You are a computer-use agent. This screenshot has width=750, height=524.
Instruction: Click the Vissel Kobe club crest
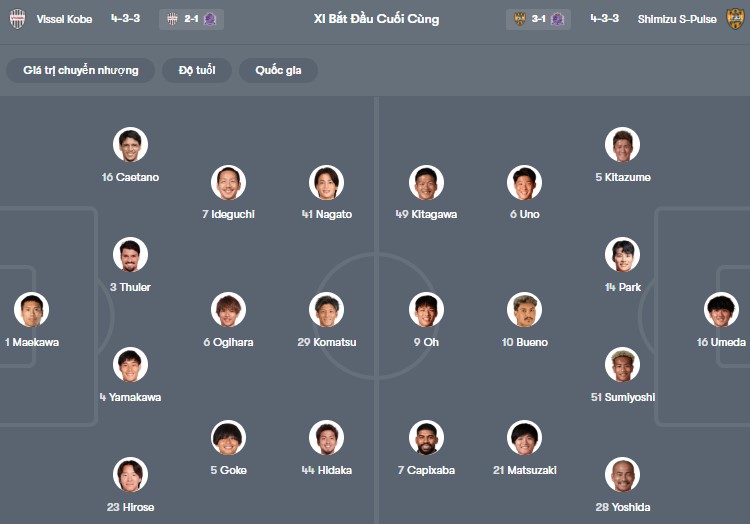pos(17,19)
